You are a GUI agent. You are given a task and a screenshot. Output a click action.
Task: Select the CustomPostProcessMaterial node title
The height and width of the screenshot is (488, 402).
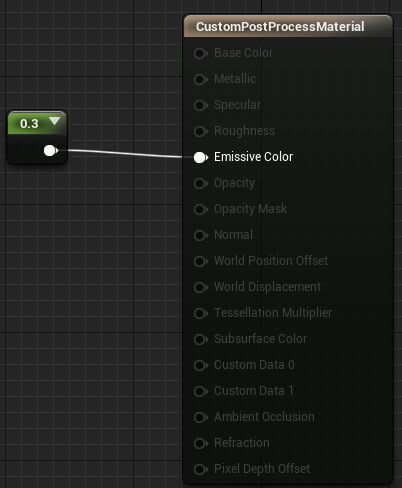[280, 27]
